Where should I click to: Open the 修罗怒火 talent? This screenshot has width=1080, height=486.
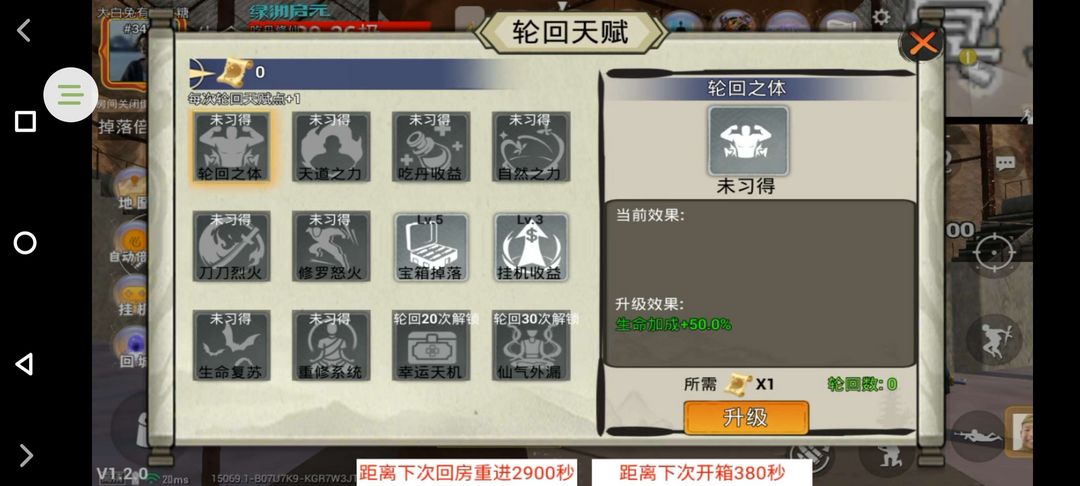(x=331, y=246)
